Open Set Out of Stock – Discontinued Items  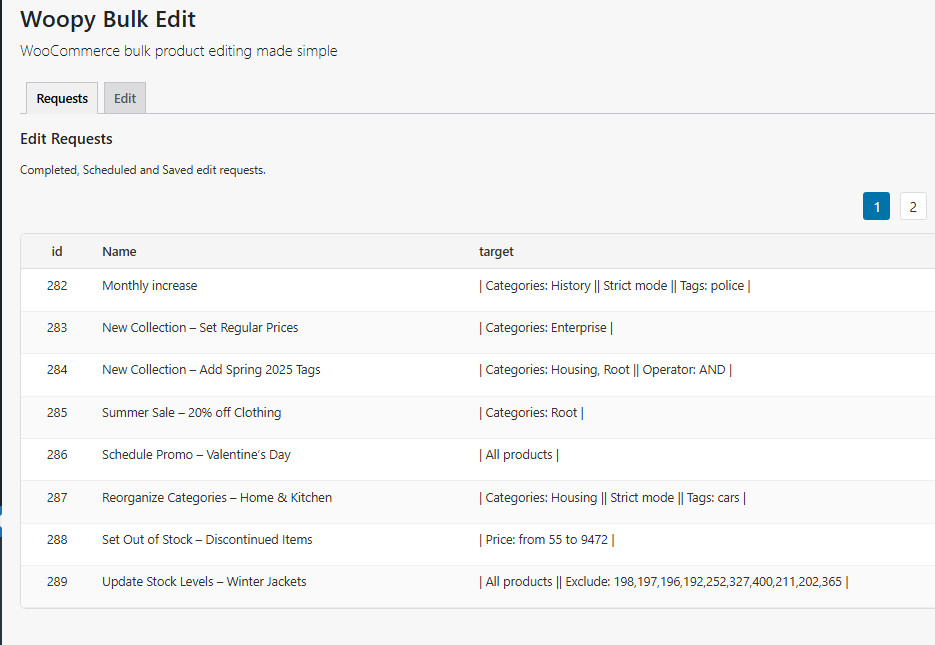pos(206,539)
